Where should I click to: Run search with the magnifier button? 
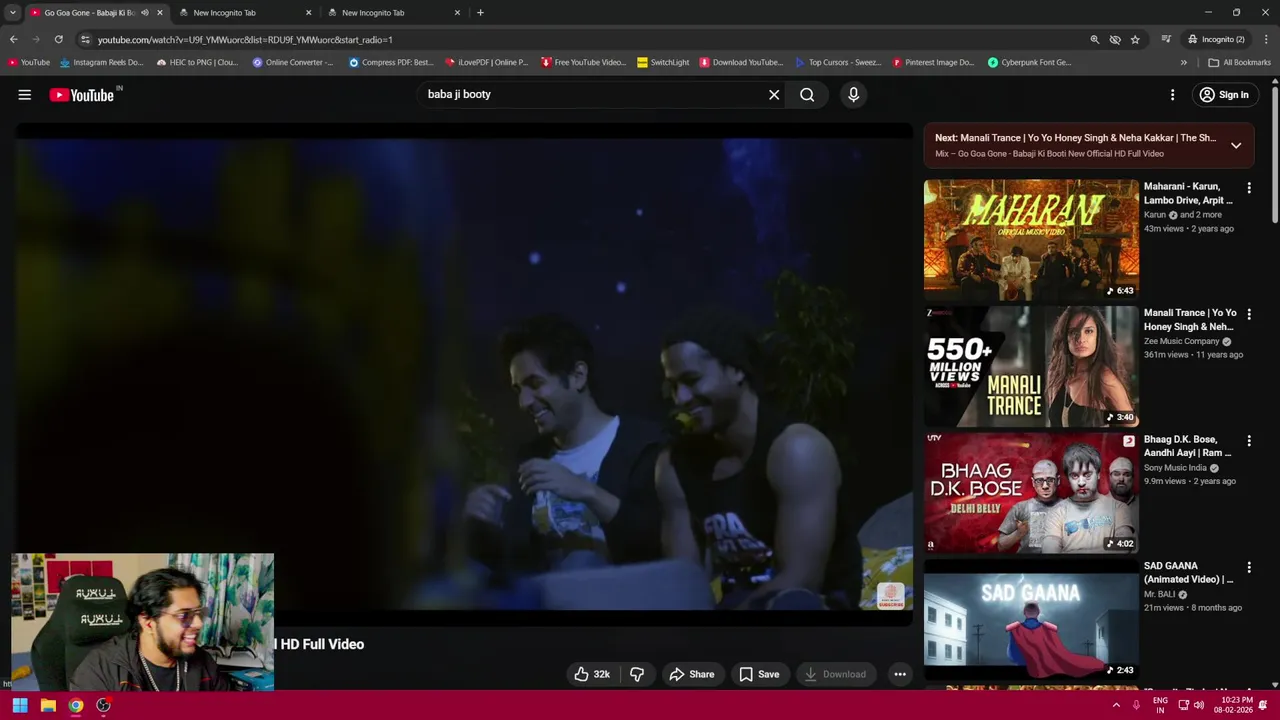click(807, 95)
